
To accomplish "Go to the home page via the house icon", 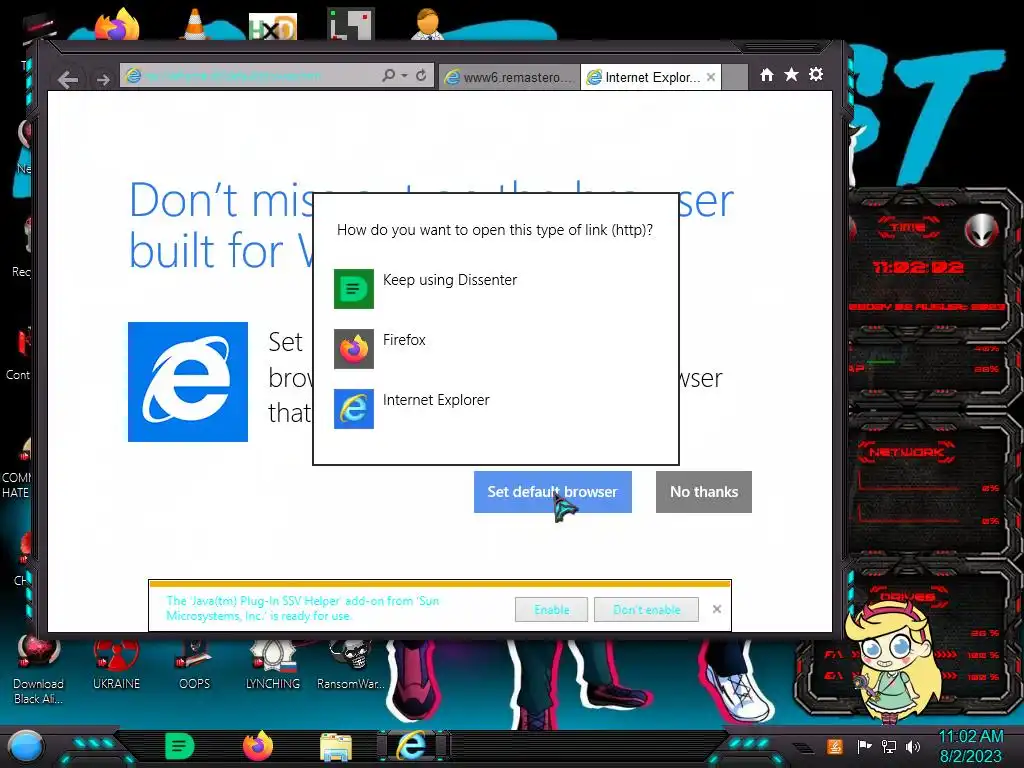I will click(767, 75).
